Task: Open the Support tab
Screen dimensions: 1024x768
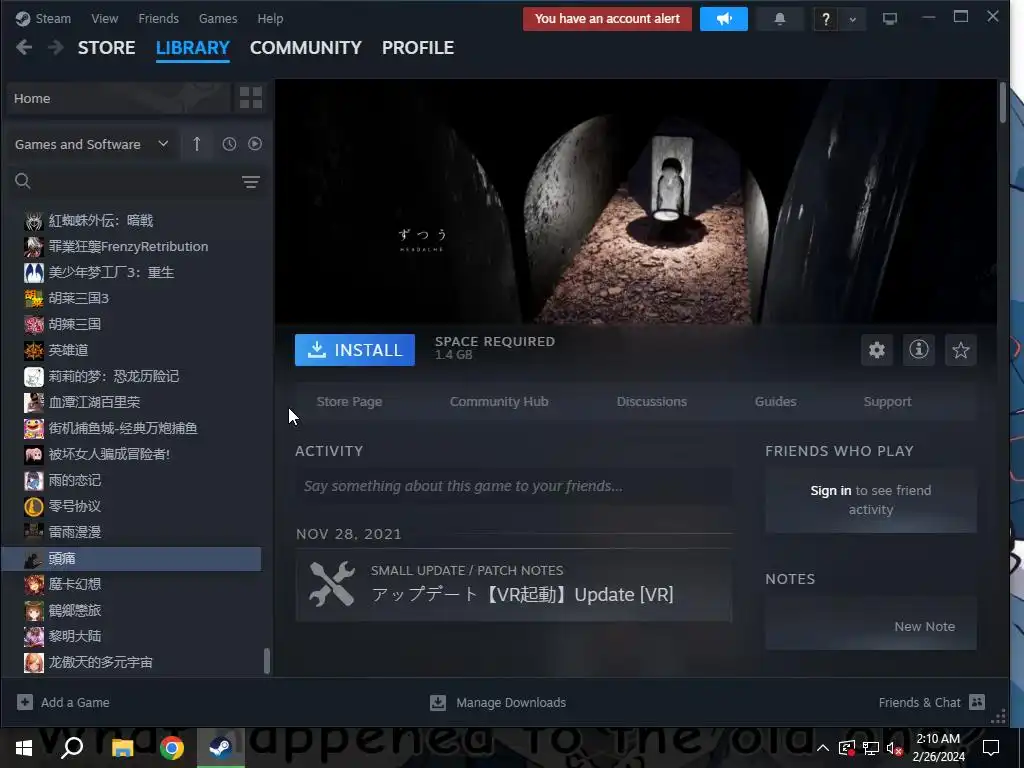Action: (x=887, y=402)
